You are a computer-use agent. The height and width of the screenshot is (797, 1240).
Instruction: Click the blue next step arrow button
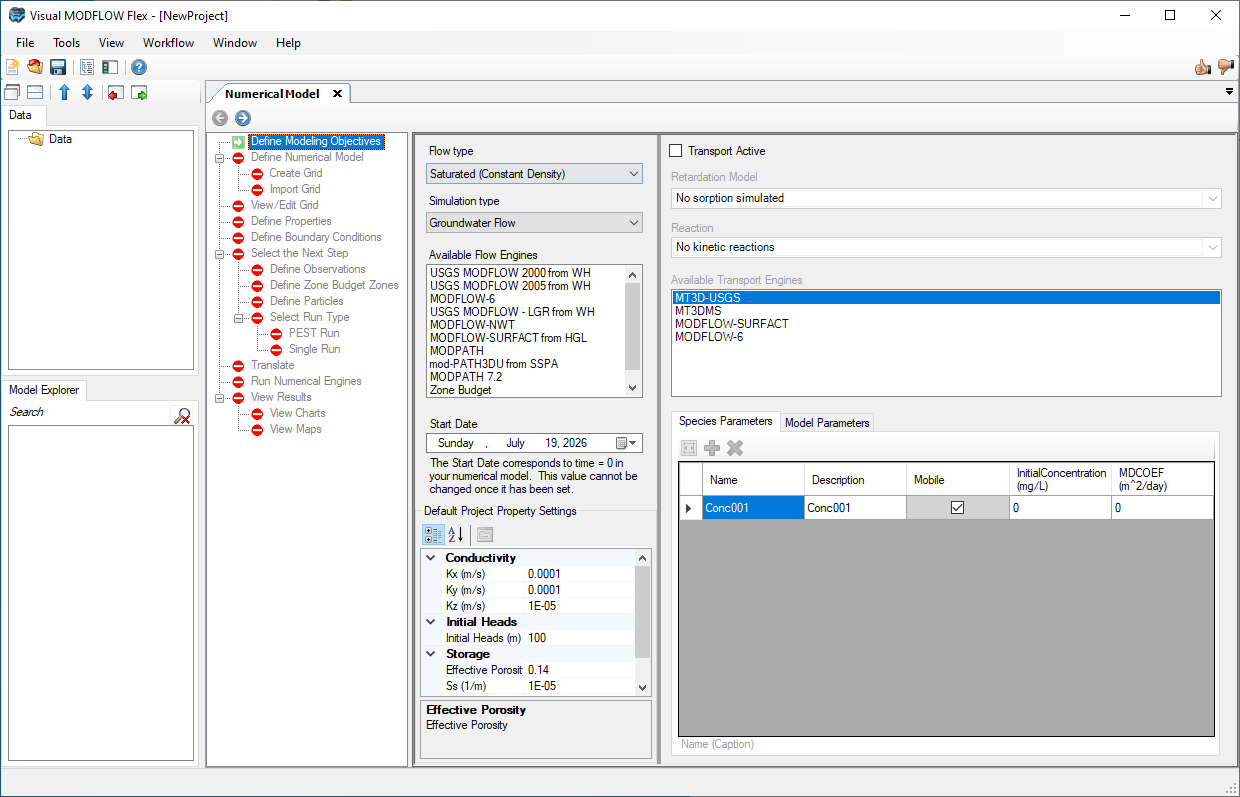[243, 118]
